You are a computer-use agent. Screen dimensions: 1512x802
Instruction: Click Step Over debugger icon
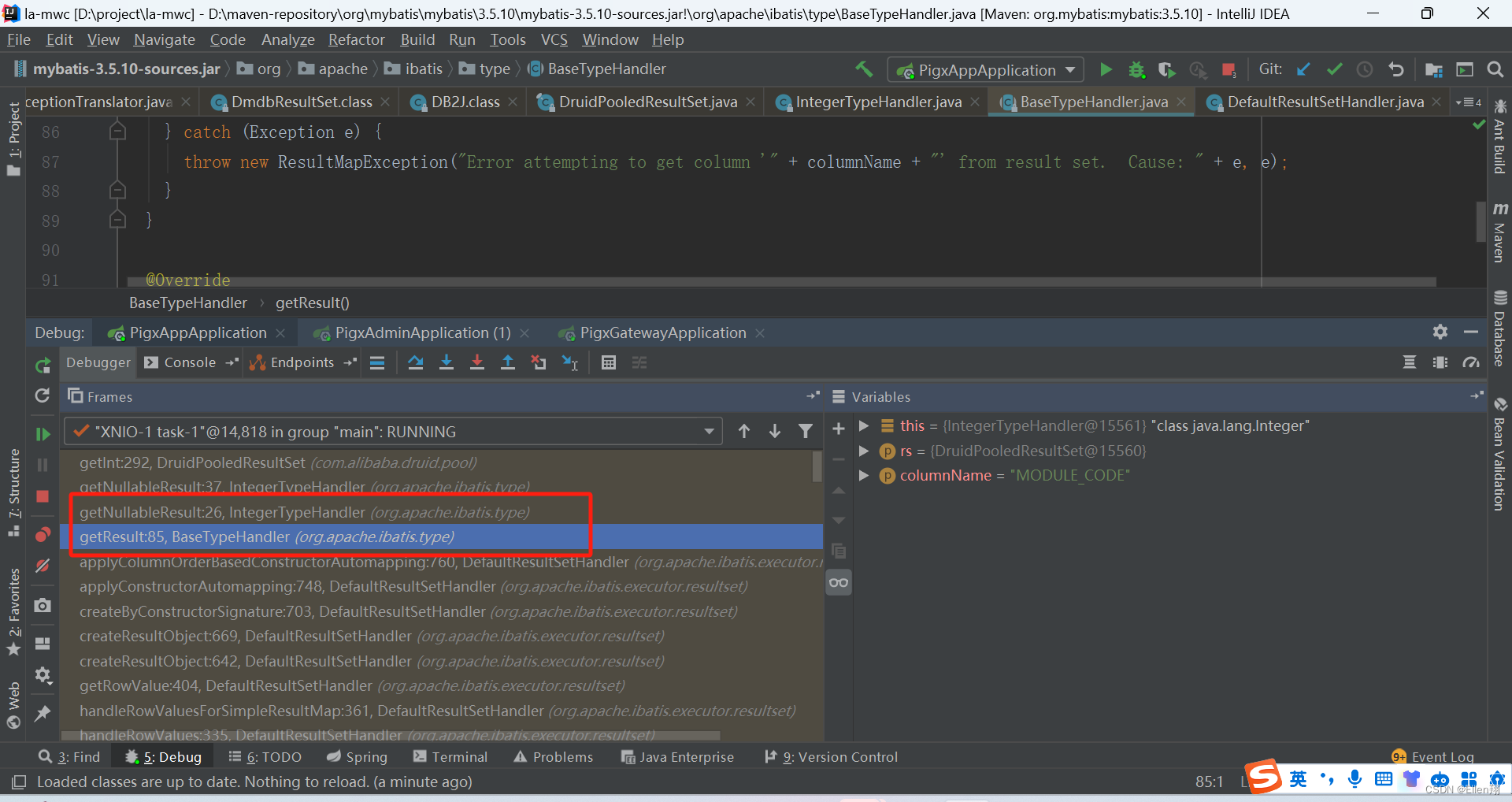[416, 362]
